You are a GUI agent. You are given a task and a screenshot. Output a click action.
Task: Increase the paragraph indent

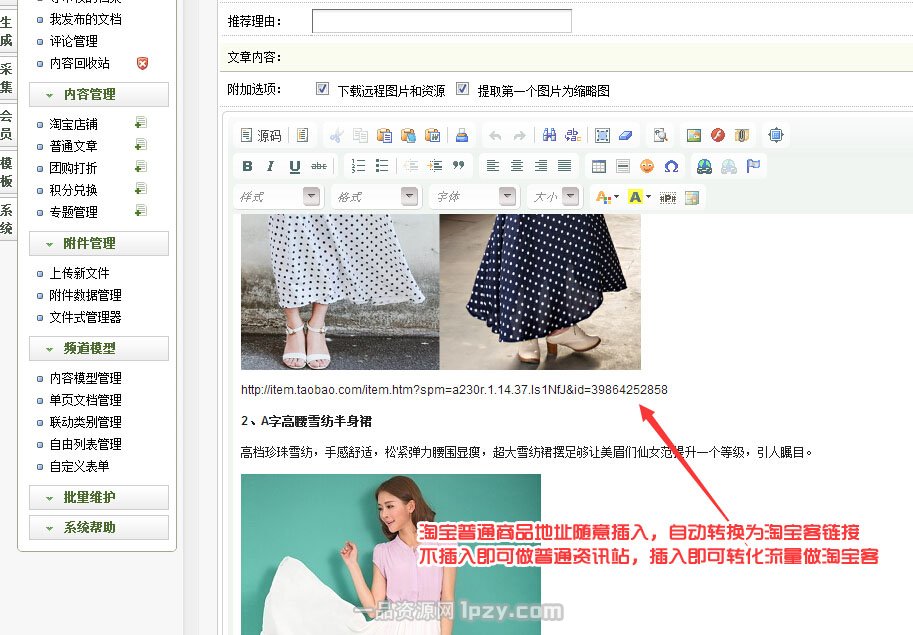click(x=435, y=166)
